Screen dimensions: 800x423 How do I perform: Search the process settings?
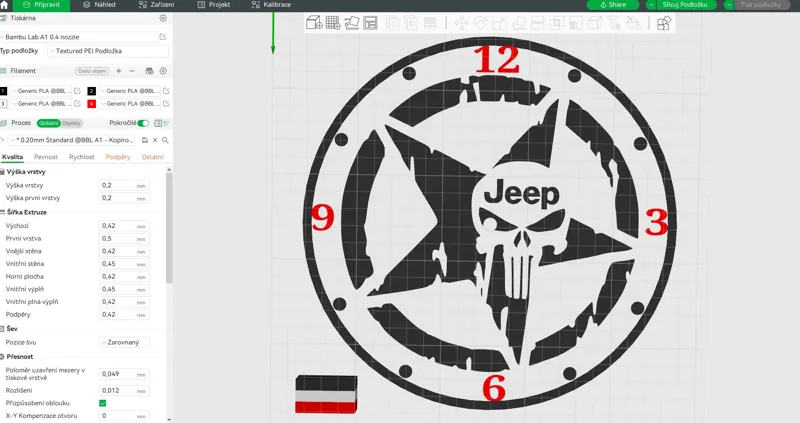(165, 140)
